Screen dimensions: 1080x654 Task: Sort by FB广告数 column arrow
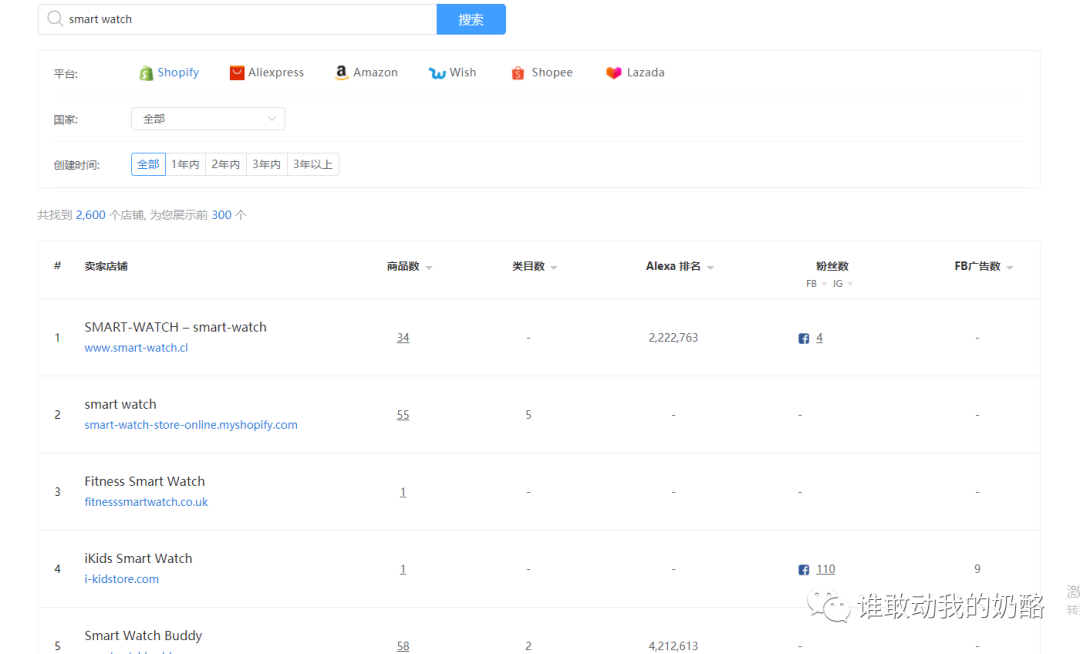[1010, 267]
